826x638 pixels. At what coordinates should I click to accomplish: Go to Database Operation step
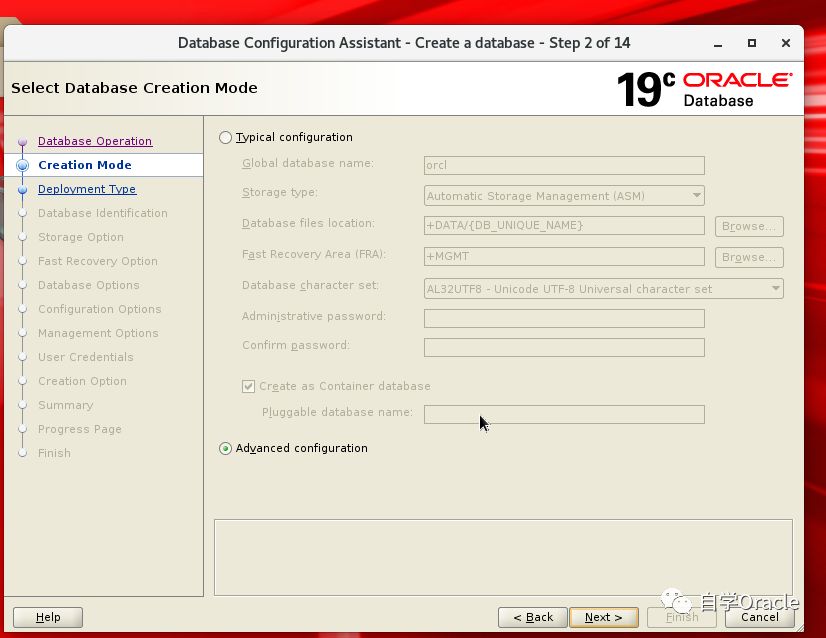point(95,141)
